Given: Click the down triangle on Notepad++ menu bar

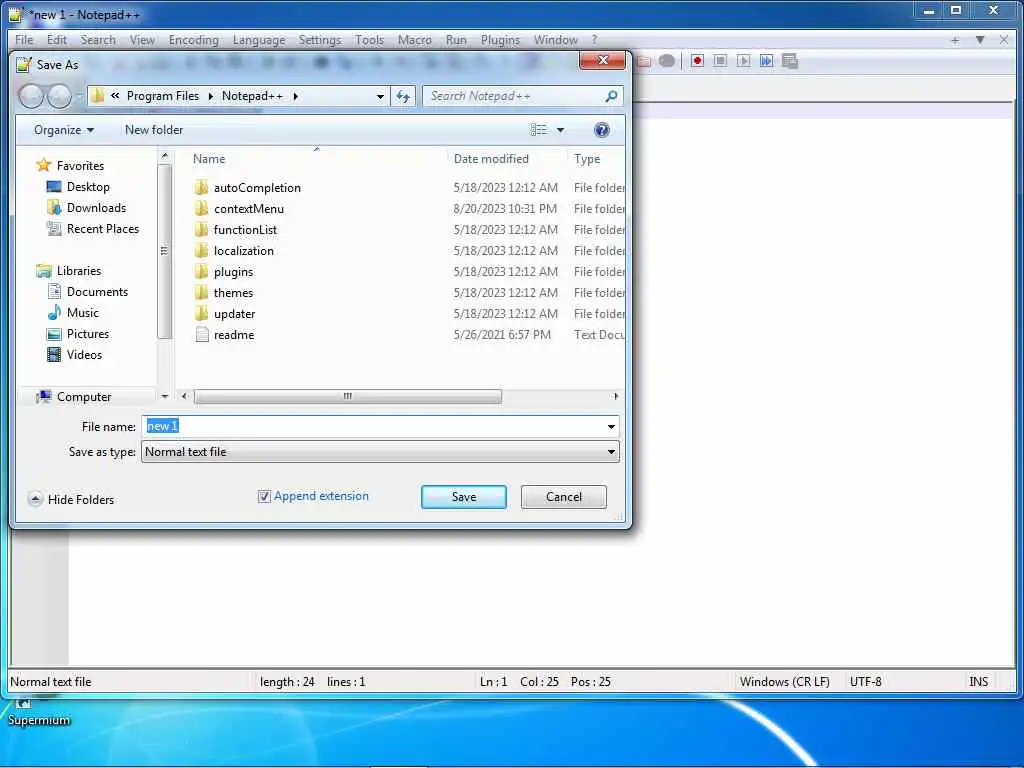Looking at the screenshot, I should (980, 40).
